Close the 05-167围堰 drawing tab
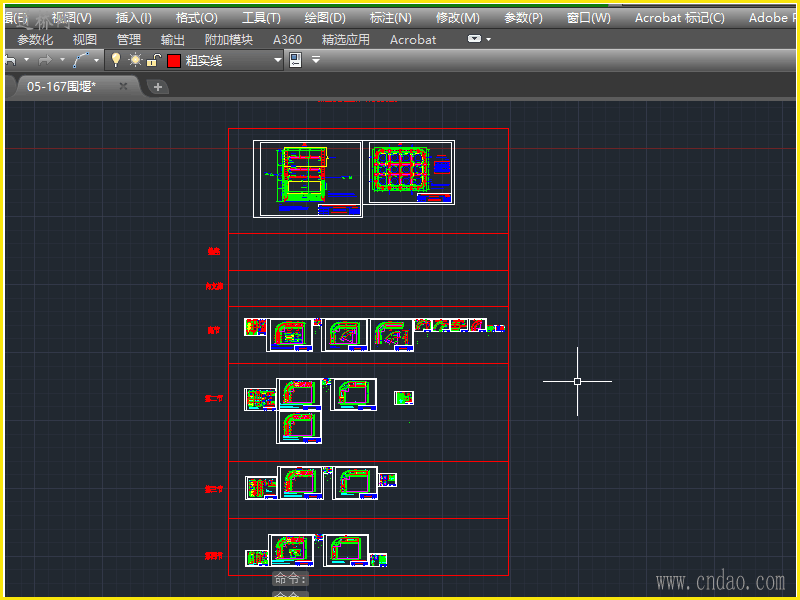The image size is (800, 600). point(124,86)
